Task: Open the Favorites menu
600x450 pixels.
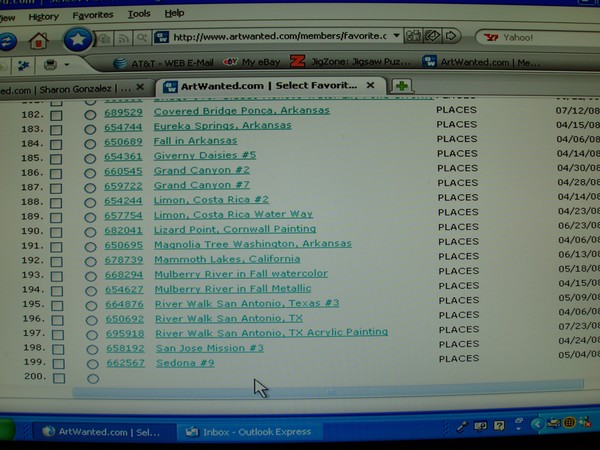Action: coord(93,15)
